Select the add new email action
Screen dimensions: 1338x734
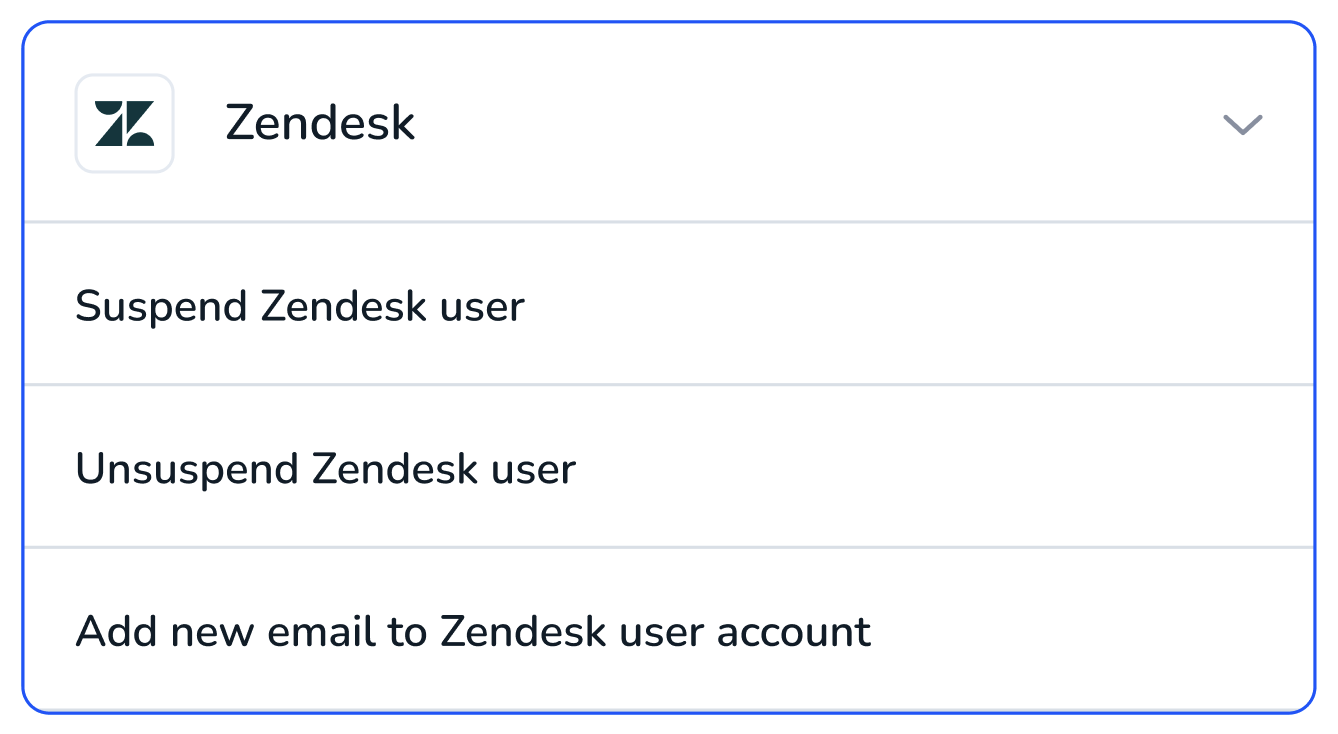point(668,630)
